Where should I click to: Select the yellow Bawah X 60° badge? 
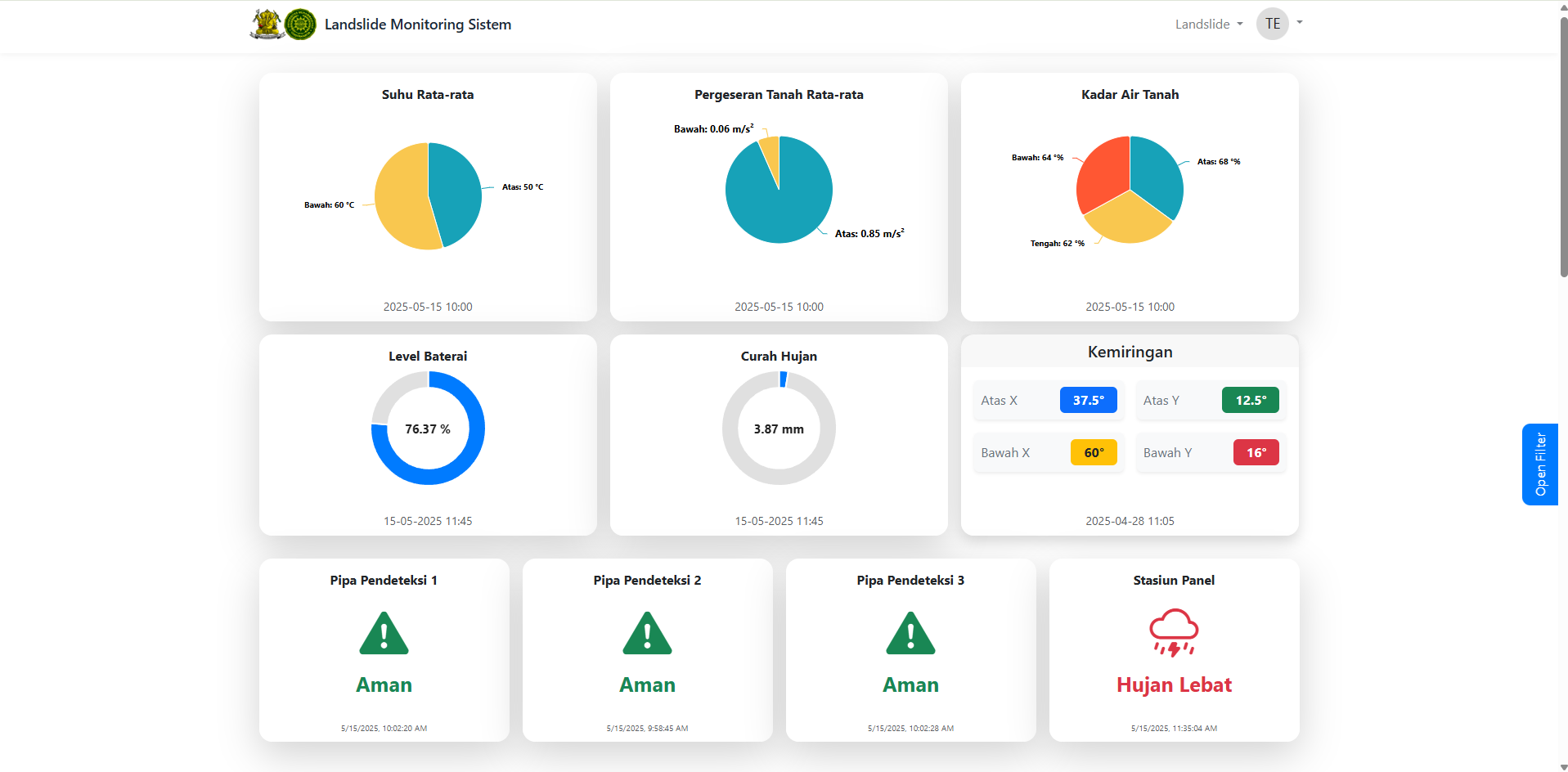pos(1094,452)
